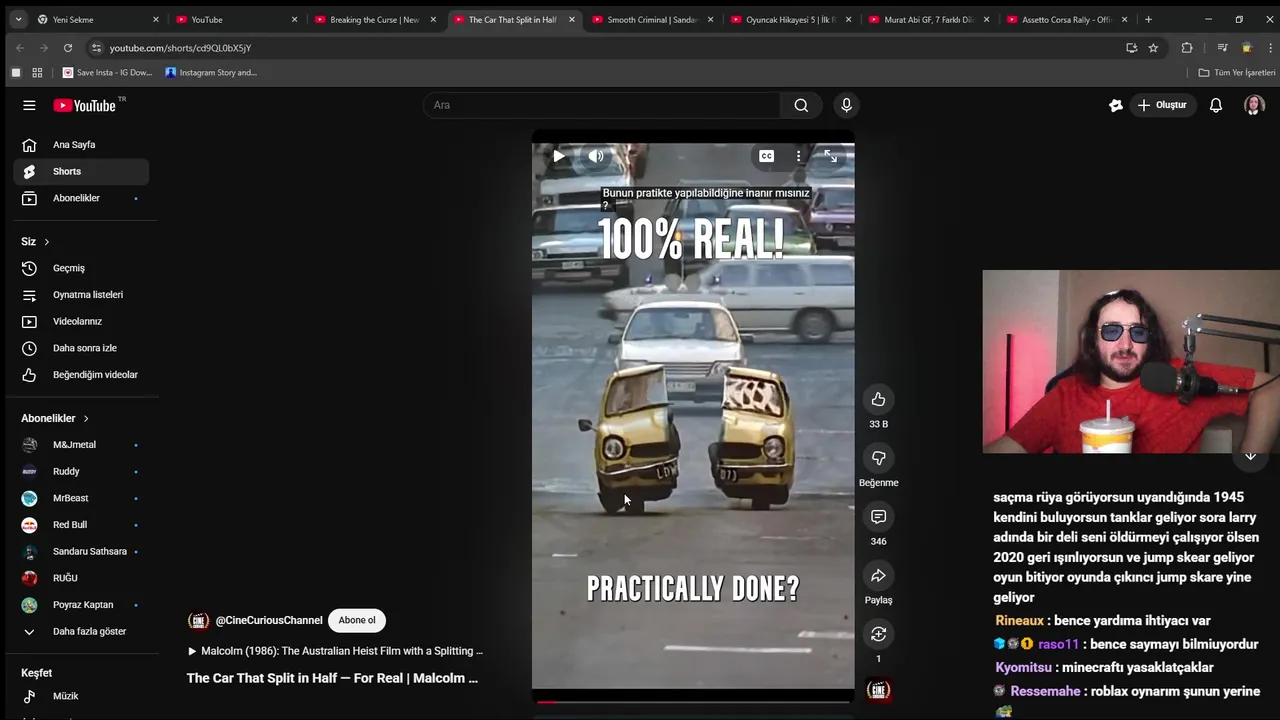Open Ana Sayfa in sidebar
The image size is (1280, 720).
tap(82, 145)
